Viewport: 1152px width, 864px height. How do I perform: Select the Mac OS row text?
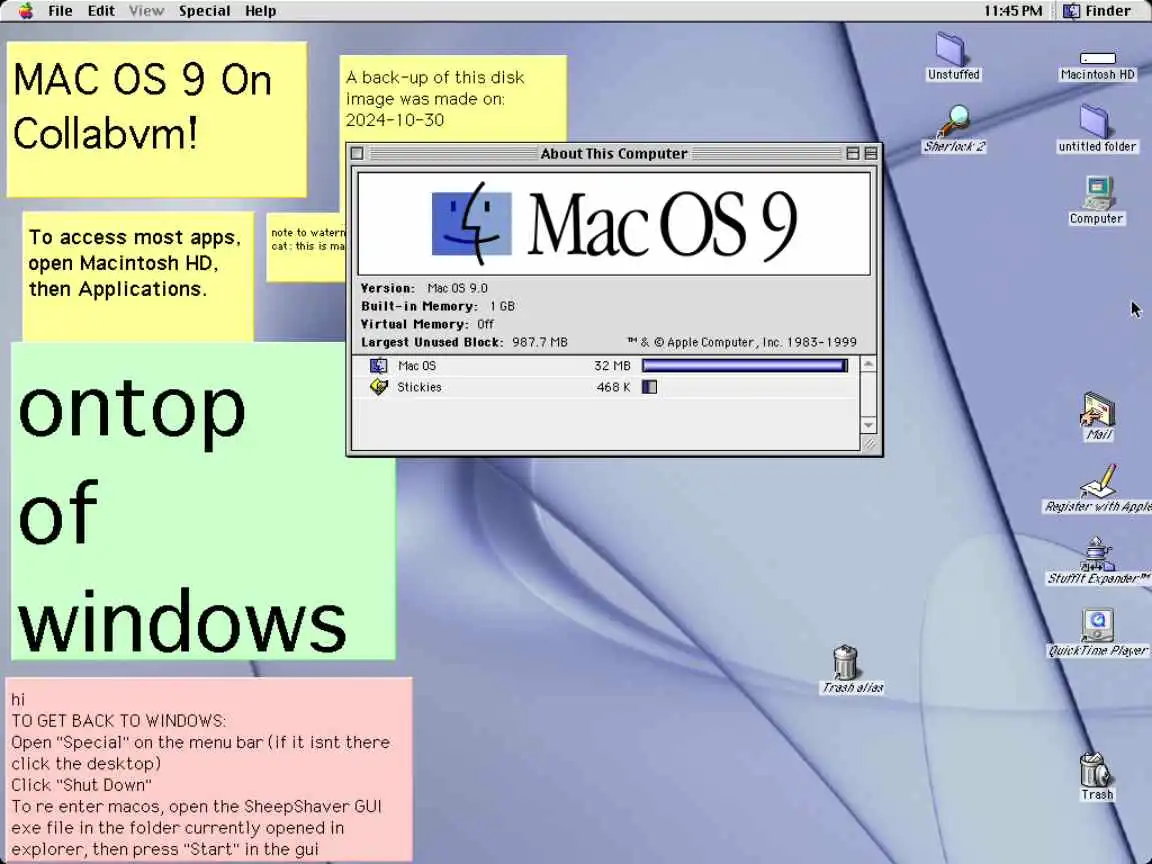[417, 365]
